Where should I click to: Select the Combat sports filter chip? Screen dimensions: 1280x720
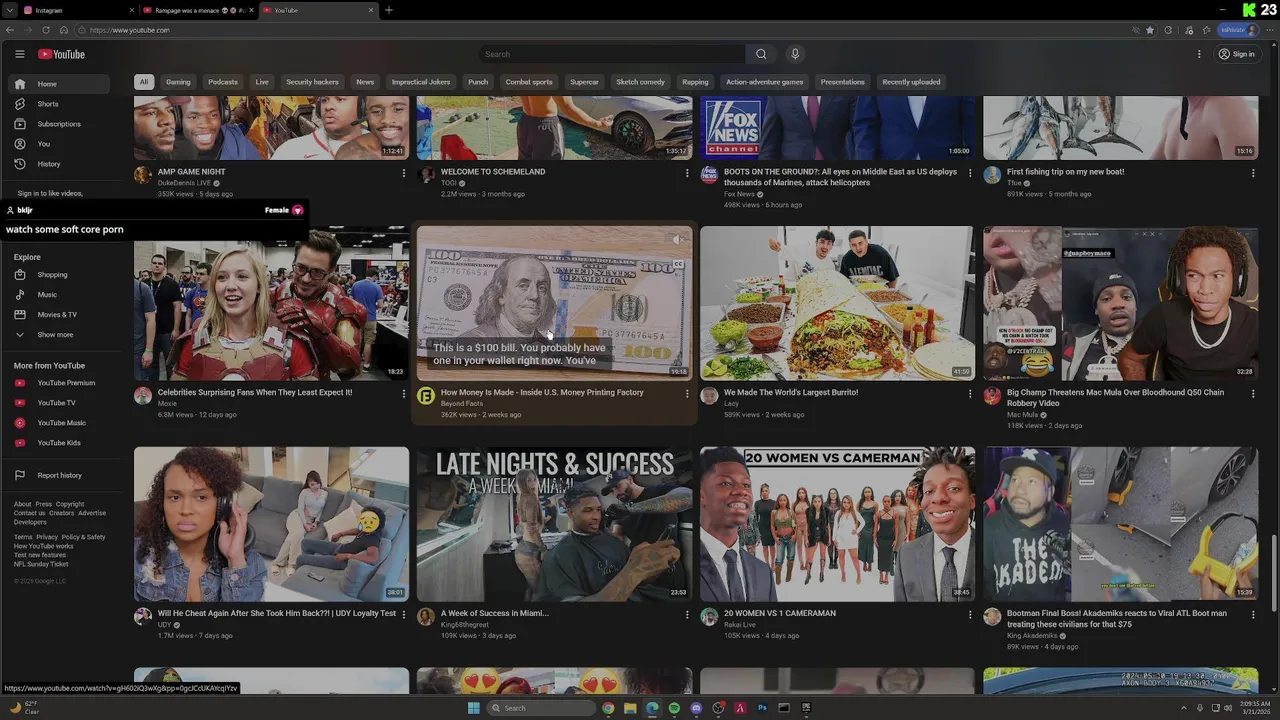(529, 82)
